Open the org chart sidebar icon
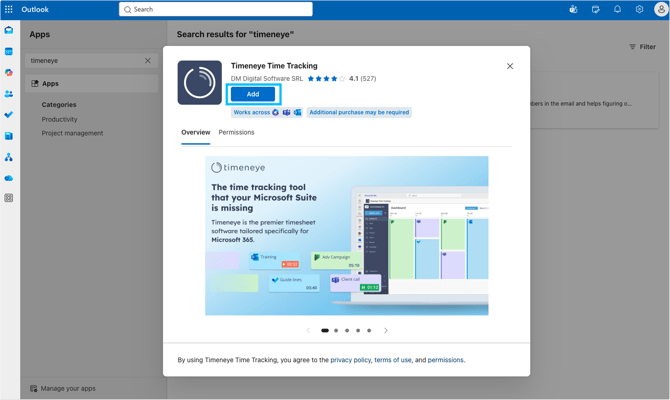The image size is (670, 400). click(9, 157)
